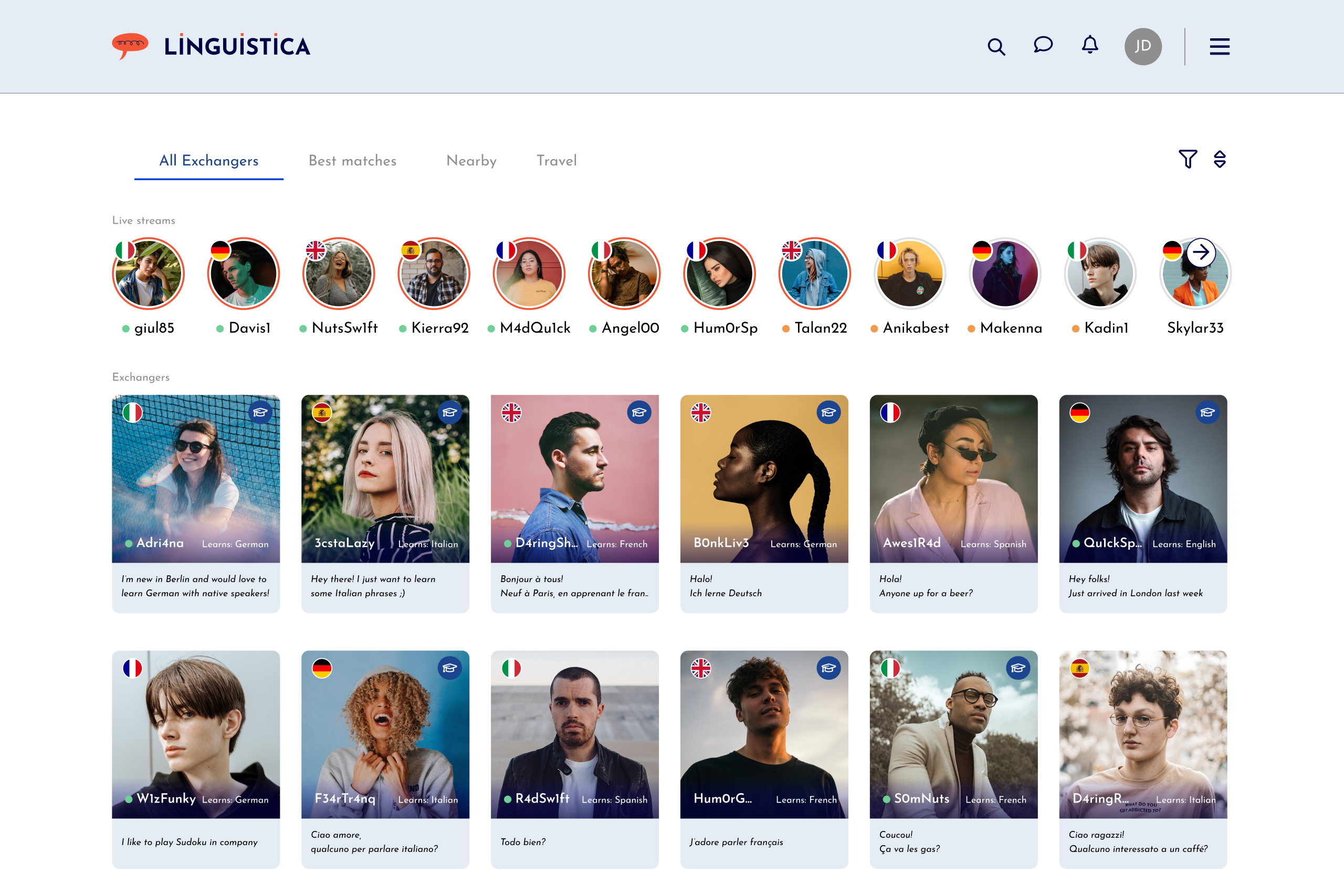Click the graduation cap badge on B0nkLiv3 card
Viewport: 1344px width, 896px height.
click(x=828, y=413)
